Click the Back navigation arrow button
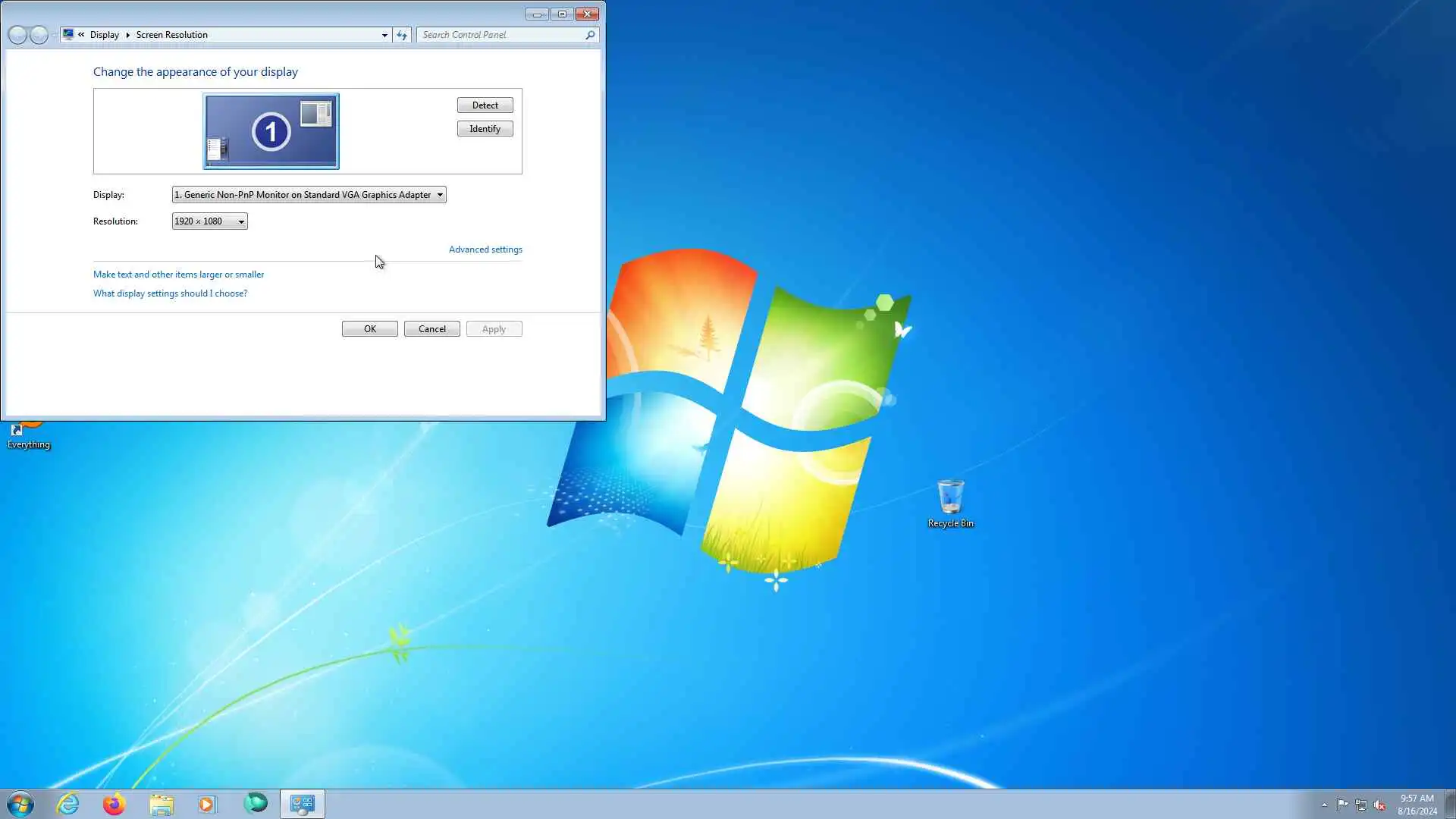Screen dimensions: 1456x819 (17, 35)
